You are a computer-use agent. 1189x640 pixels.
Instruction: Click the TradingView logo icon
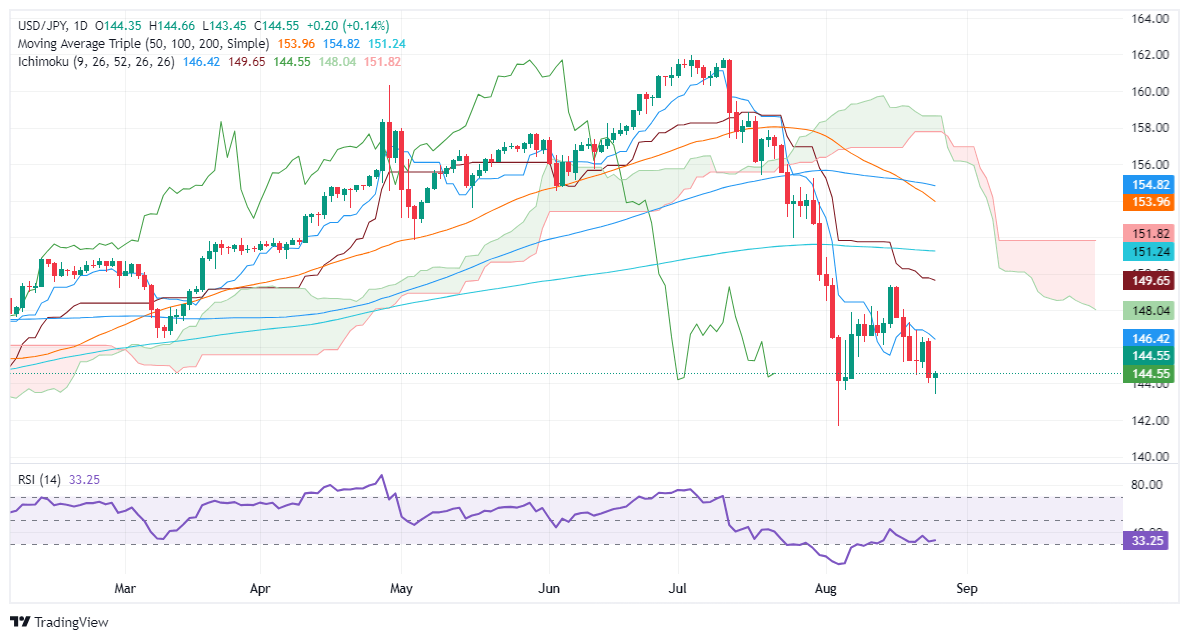pyautogui.click(x=20, y=622)
